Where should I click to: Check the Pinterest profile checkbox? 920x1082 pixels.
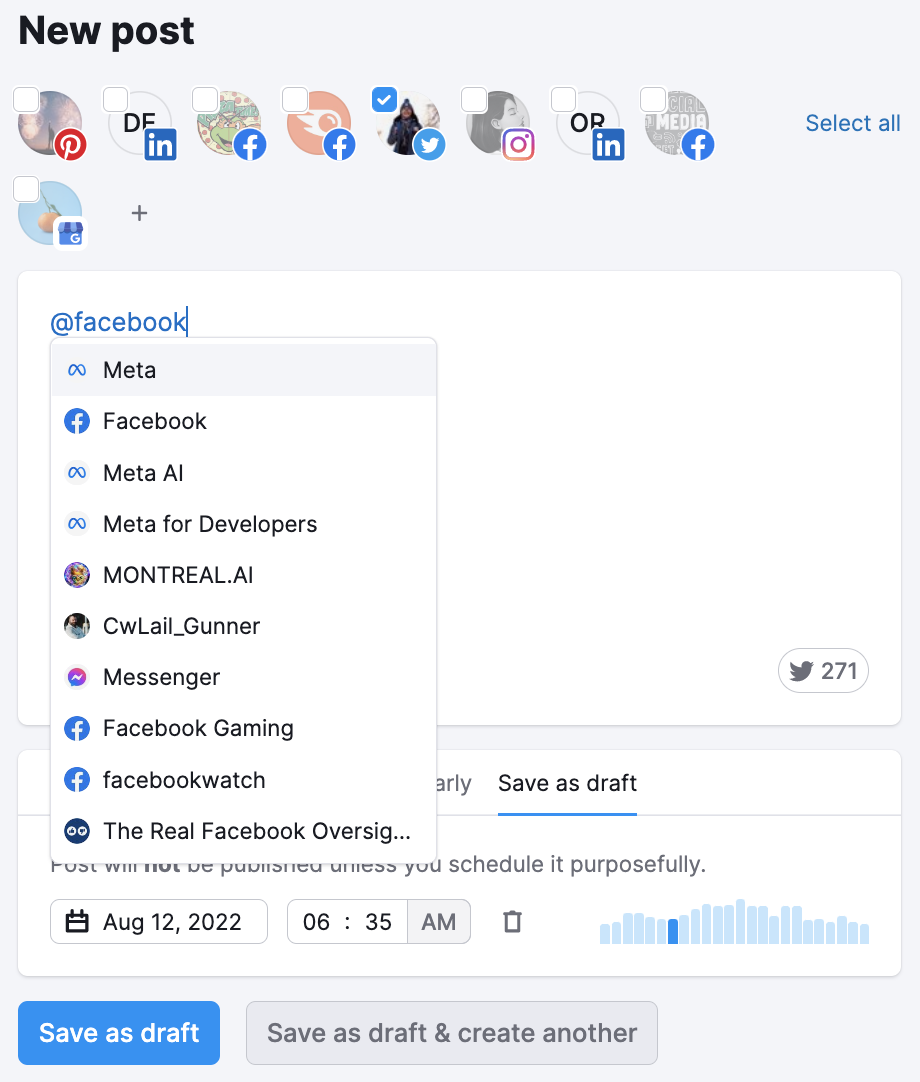click(26, 100)
